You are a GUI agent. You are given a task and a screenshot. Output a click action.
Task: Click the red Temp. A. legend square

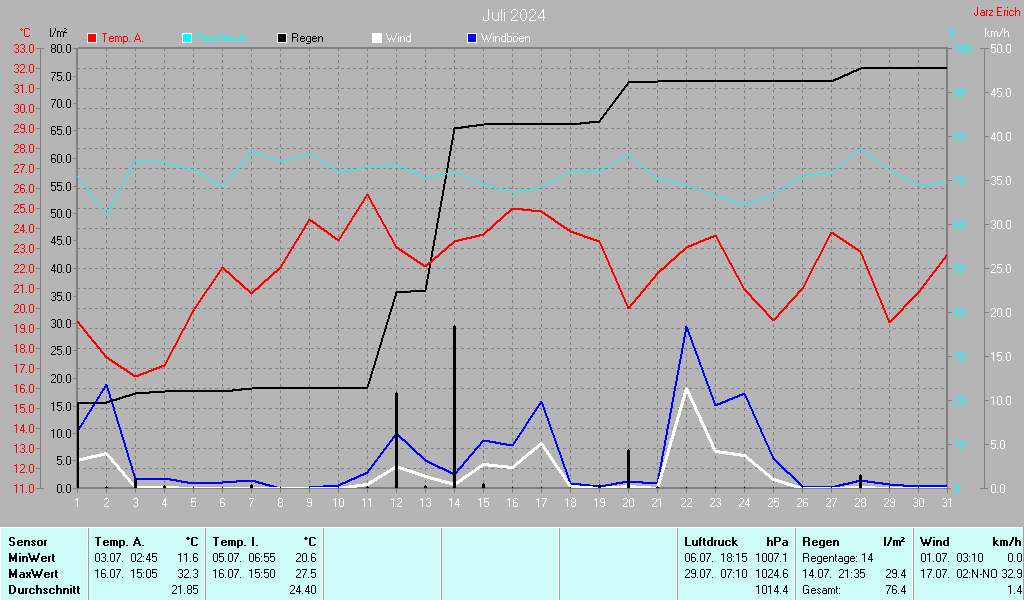pos(93,38)
